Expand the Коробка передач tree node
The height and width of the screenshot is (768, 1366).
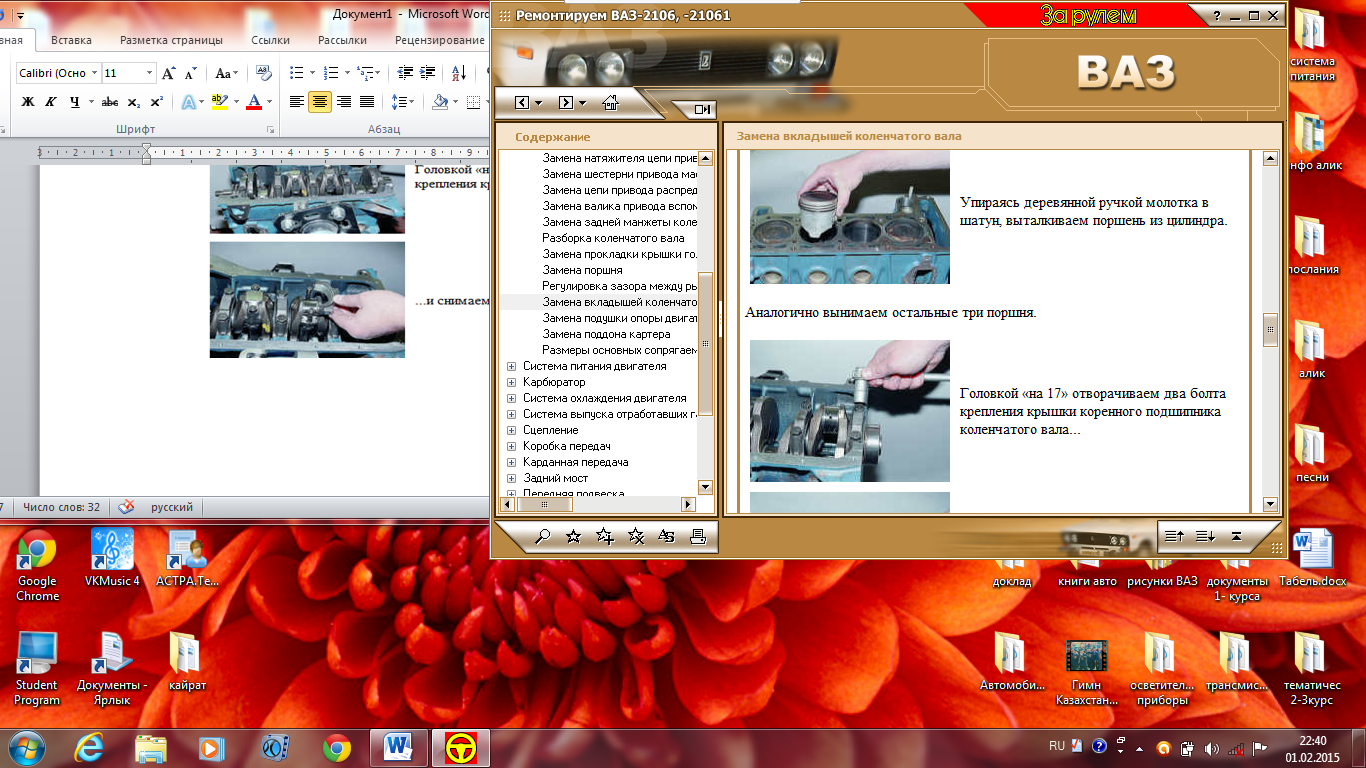(512, 446)
